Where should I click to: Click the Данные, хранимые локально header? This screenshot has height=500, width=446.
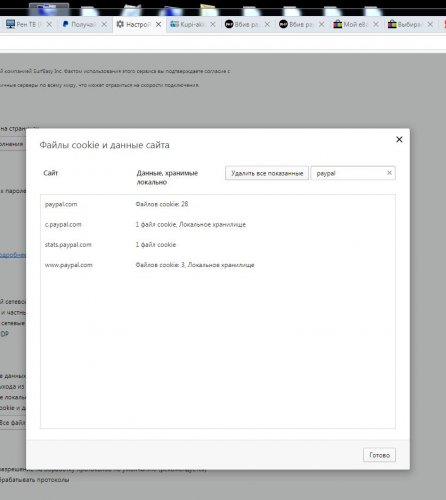pos(167,177)
